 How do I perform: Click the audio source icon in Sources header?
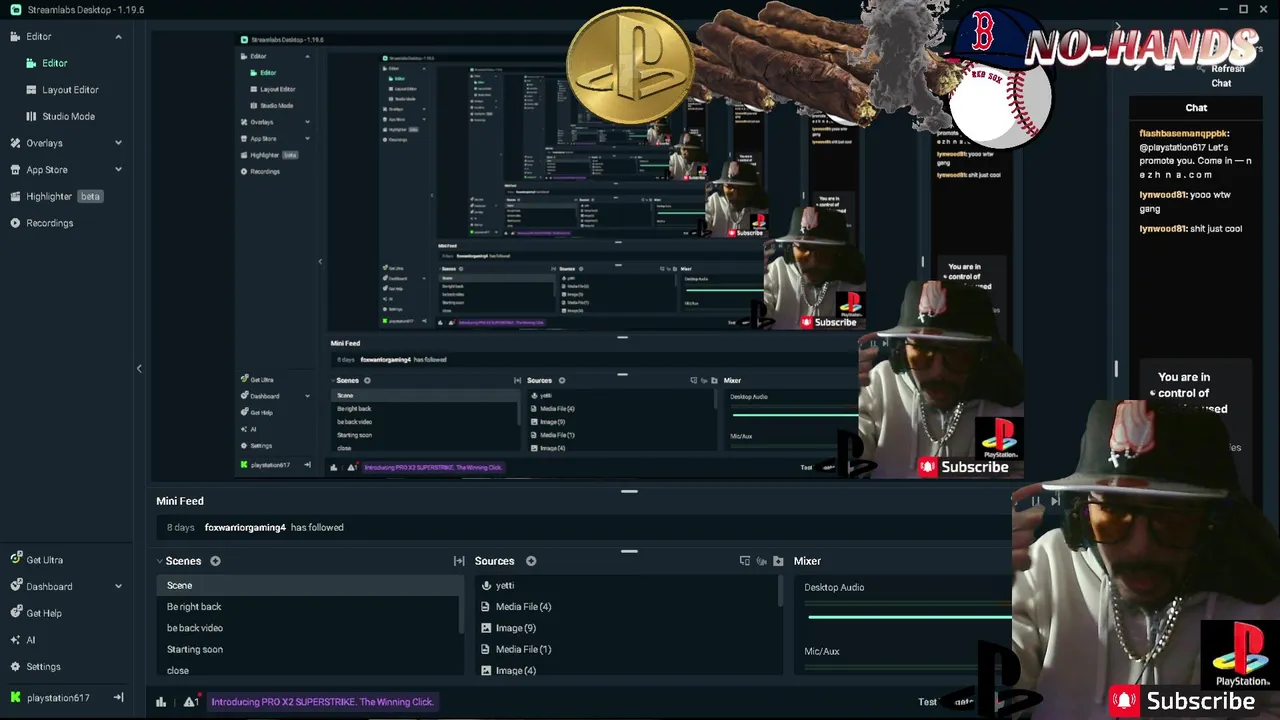click(762, 561)
